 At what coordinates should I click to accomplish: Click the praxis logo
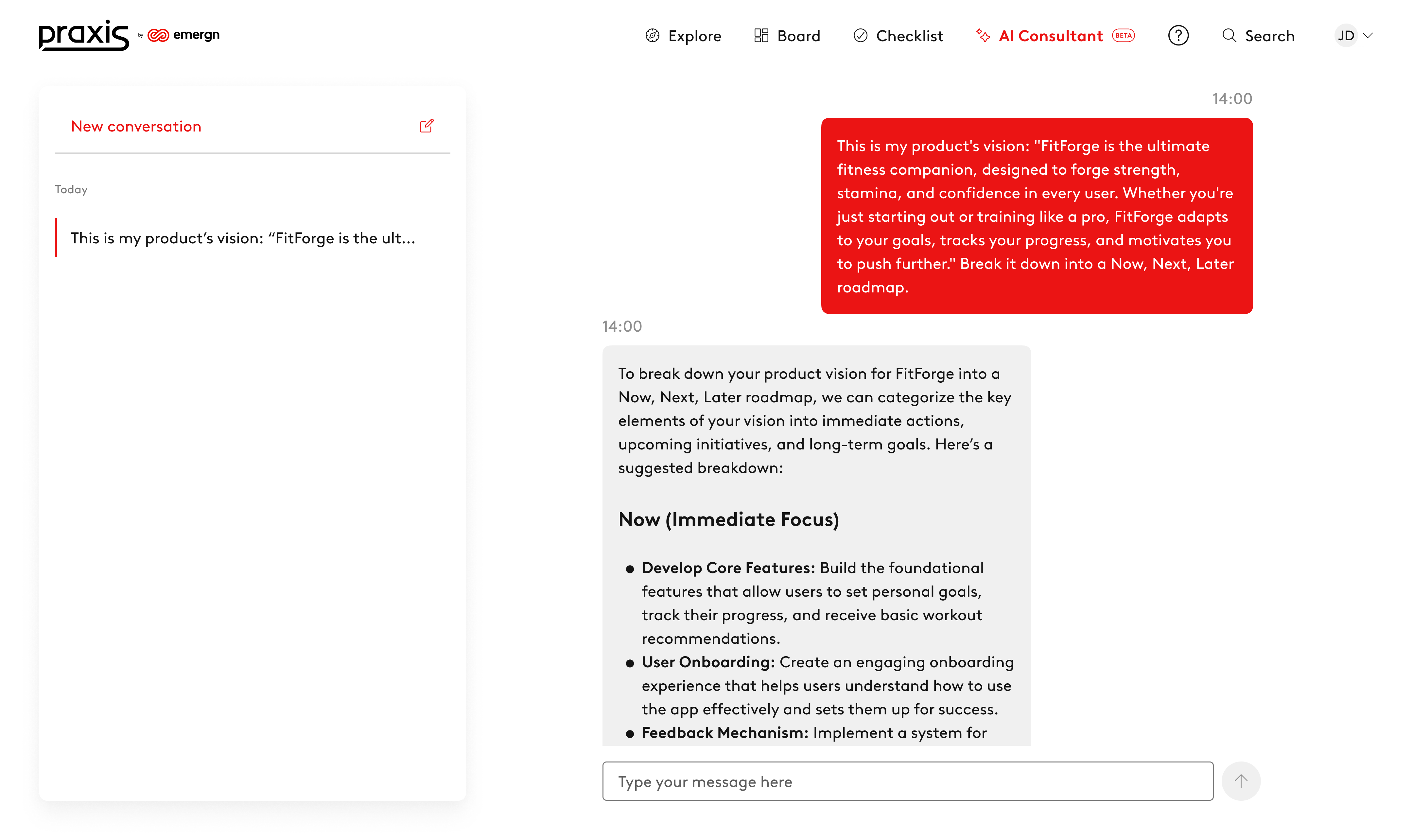point(84,35)
